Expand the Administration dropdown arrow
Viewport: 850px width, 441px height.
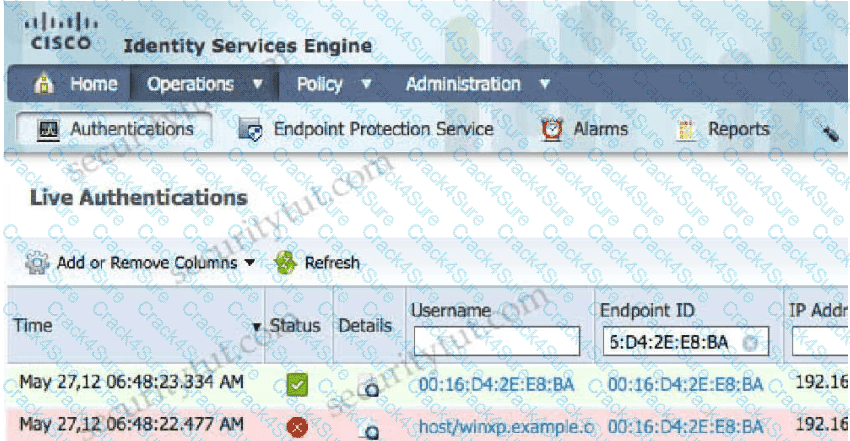(544, 85)
